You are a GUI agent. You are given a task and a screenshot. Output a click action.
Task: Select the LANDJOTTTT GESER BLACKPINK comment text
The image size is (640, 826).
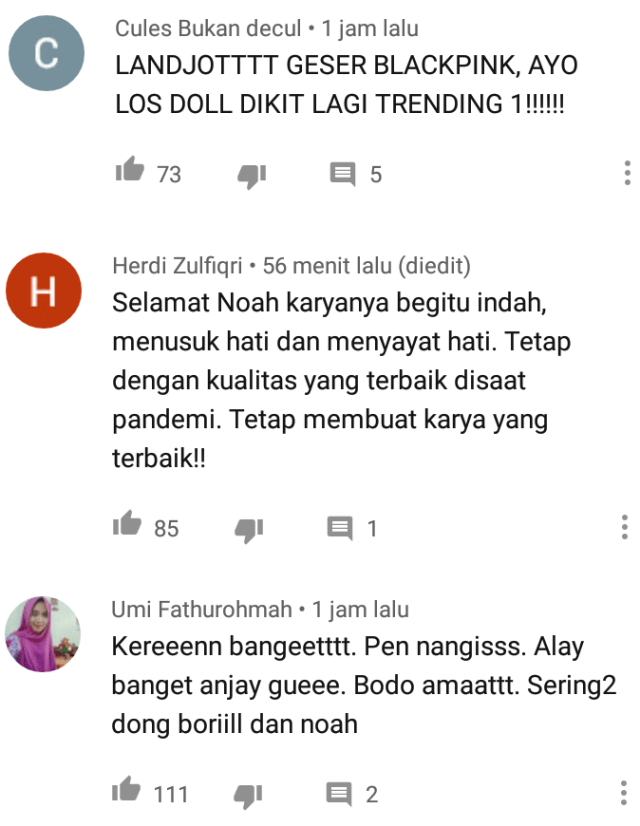pyautogui.click(x=347, y=84)
